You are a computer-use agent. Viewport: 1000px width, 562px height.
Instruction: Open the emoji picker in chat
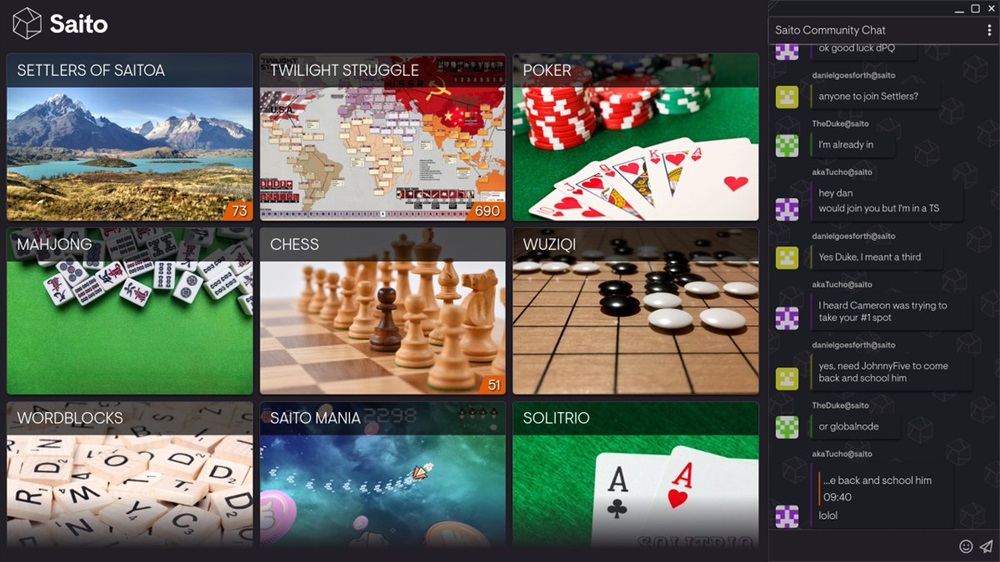966,546
